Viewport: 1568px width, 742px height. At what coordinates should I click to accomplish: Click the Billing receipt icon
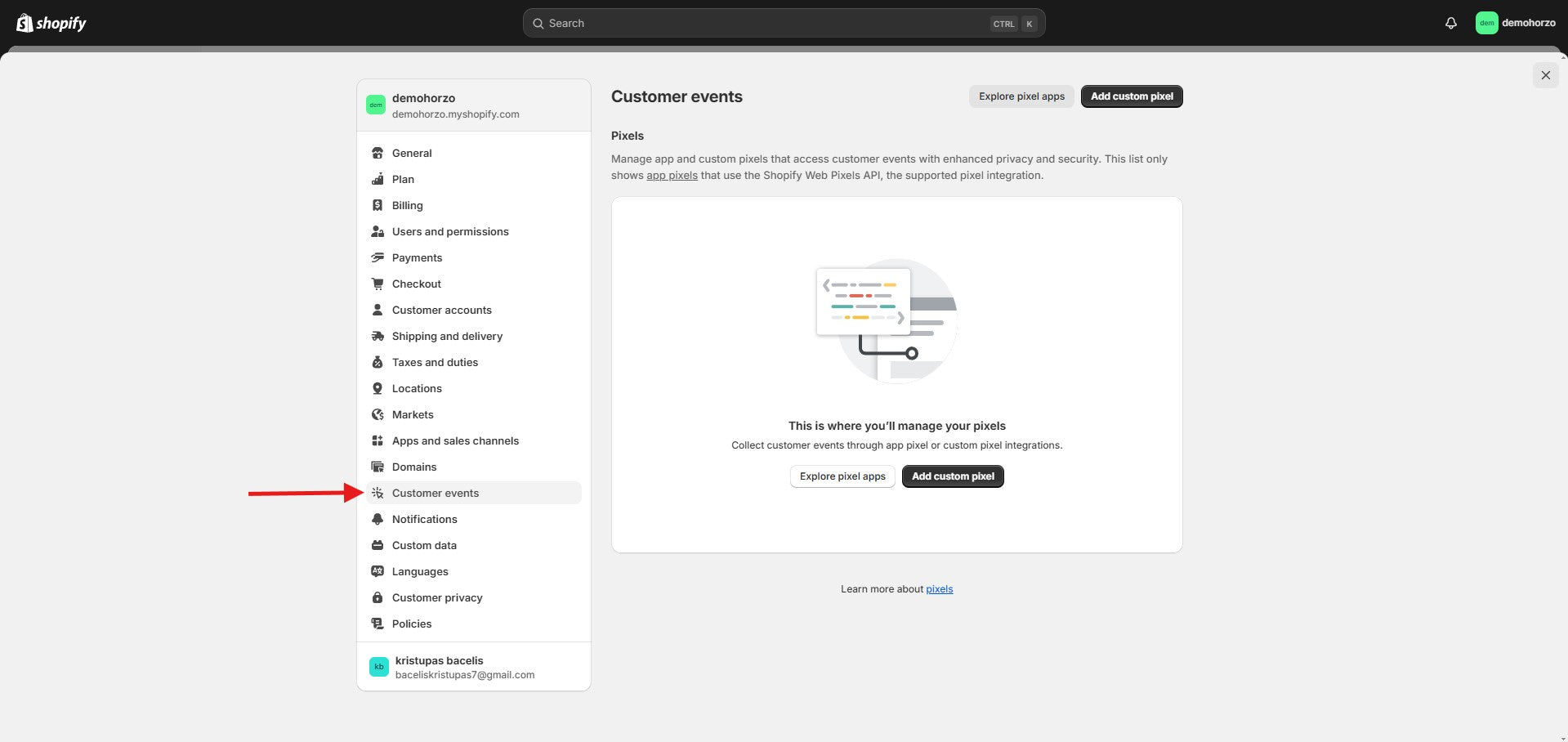[377, 205]
